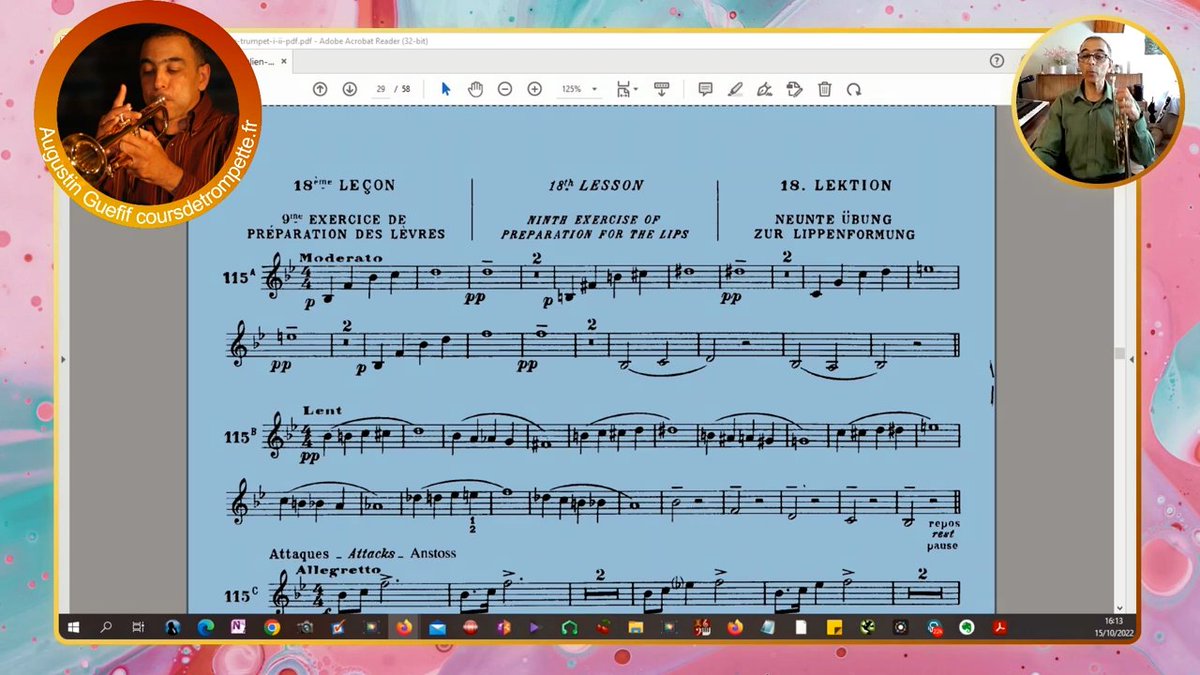Select the sign pen tool
Screen dimensions: 1200x675
[765, 89]
